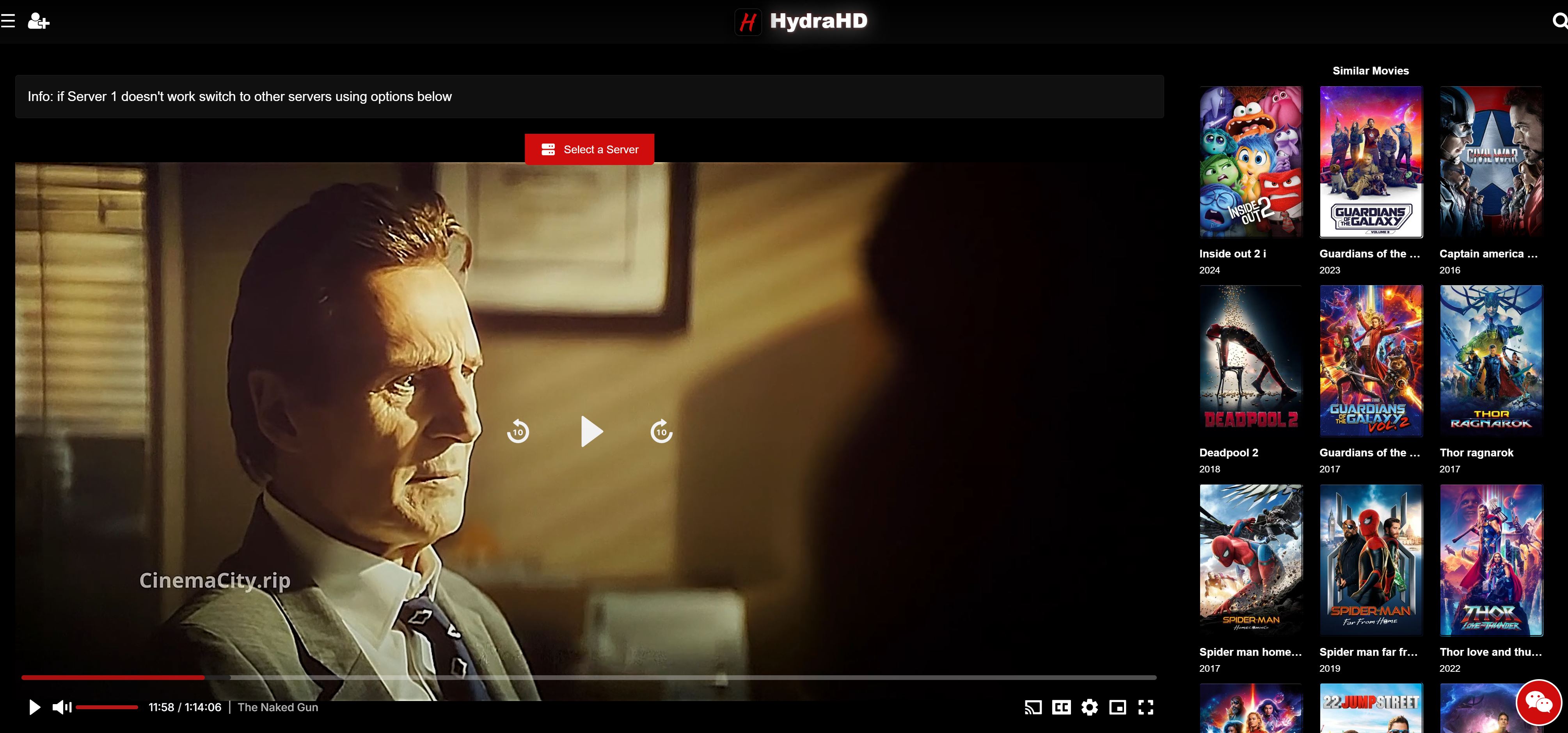Click the 'Spider man home...' title
The image size is (1568, 733).
click(1250, 651)
